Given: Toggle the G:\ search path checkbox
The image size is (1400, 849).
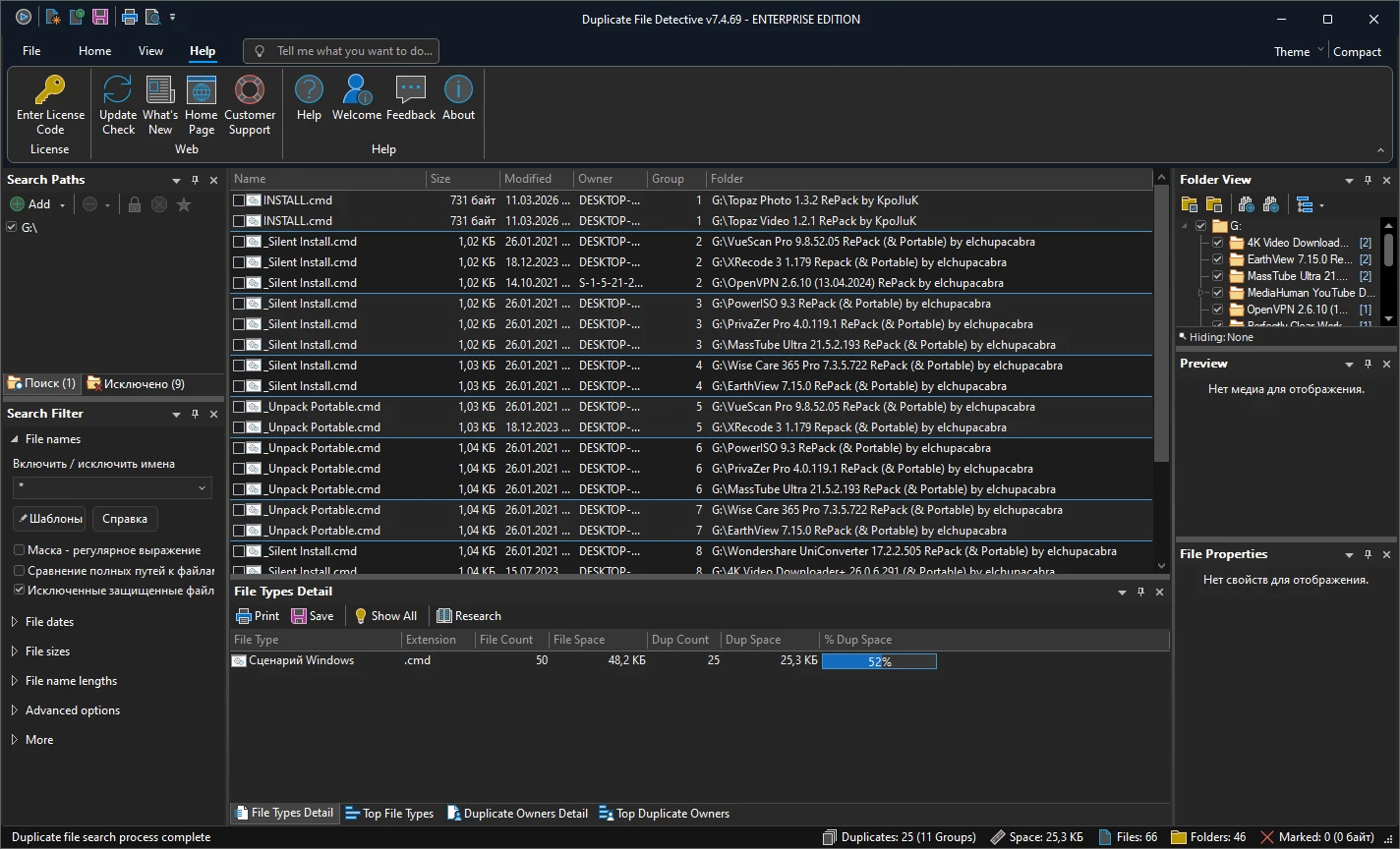Looking at the screenshot, I should tap(12, 227).
